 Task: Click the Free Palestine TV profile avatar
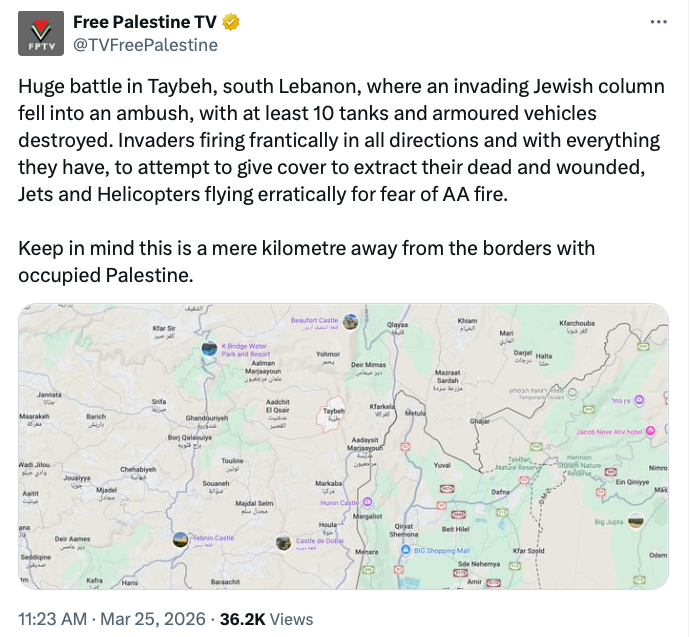(41, 35)
